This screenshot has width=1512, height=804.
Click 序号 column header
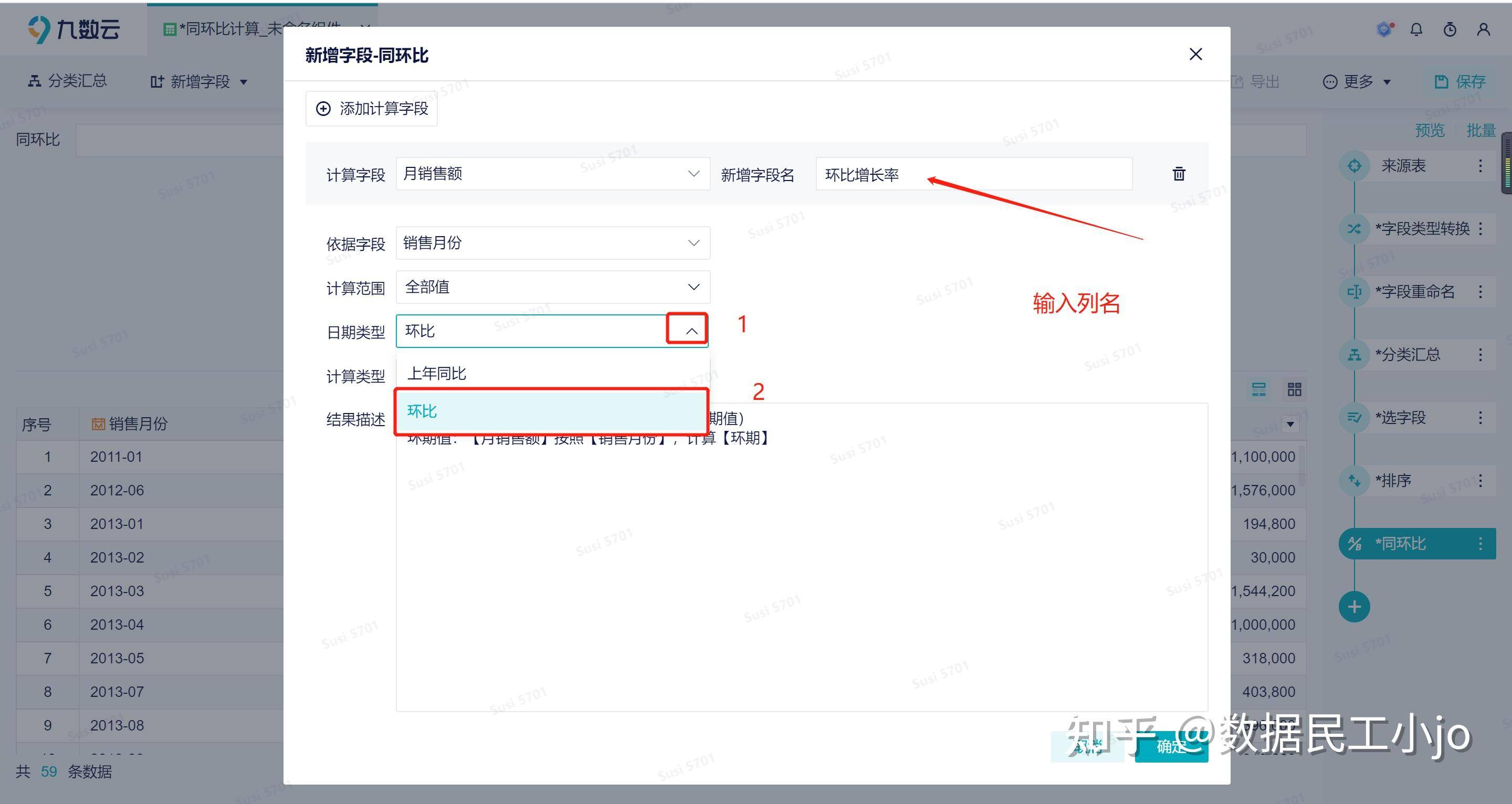(36, 424)
